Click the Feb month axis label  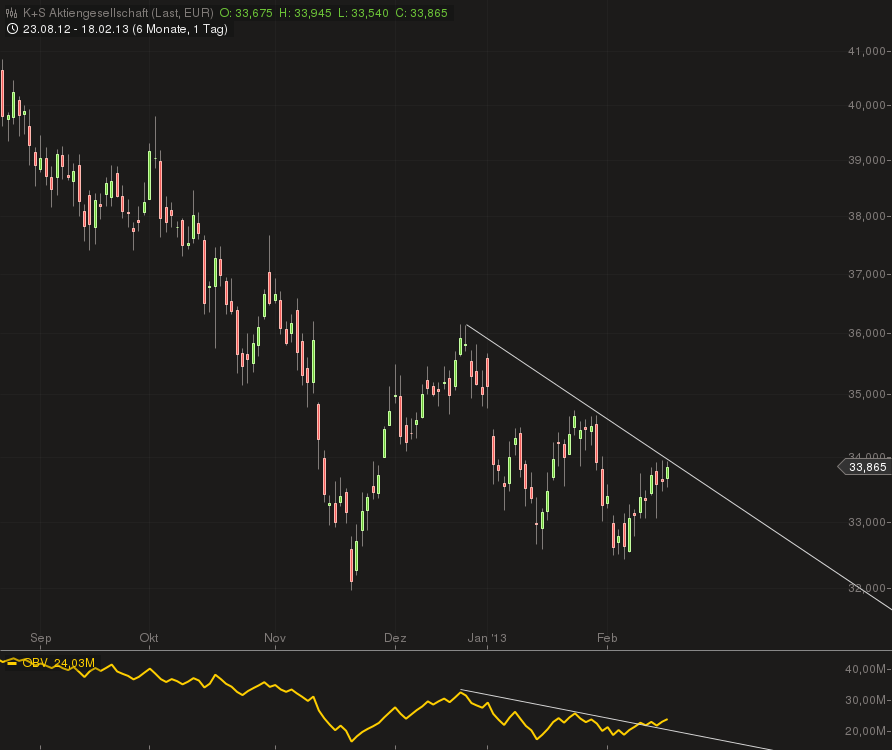[x=607, y=638]
